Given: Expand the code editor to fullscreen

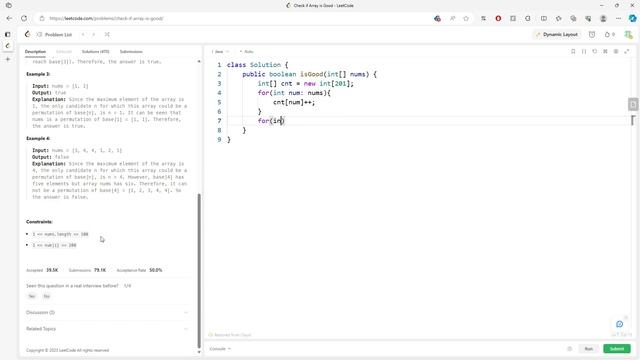Looking at the screenshot, I should coord(627,51).
